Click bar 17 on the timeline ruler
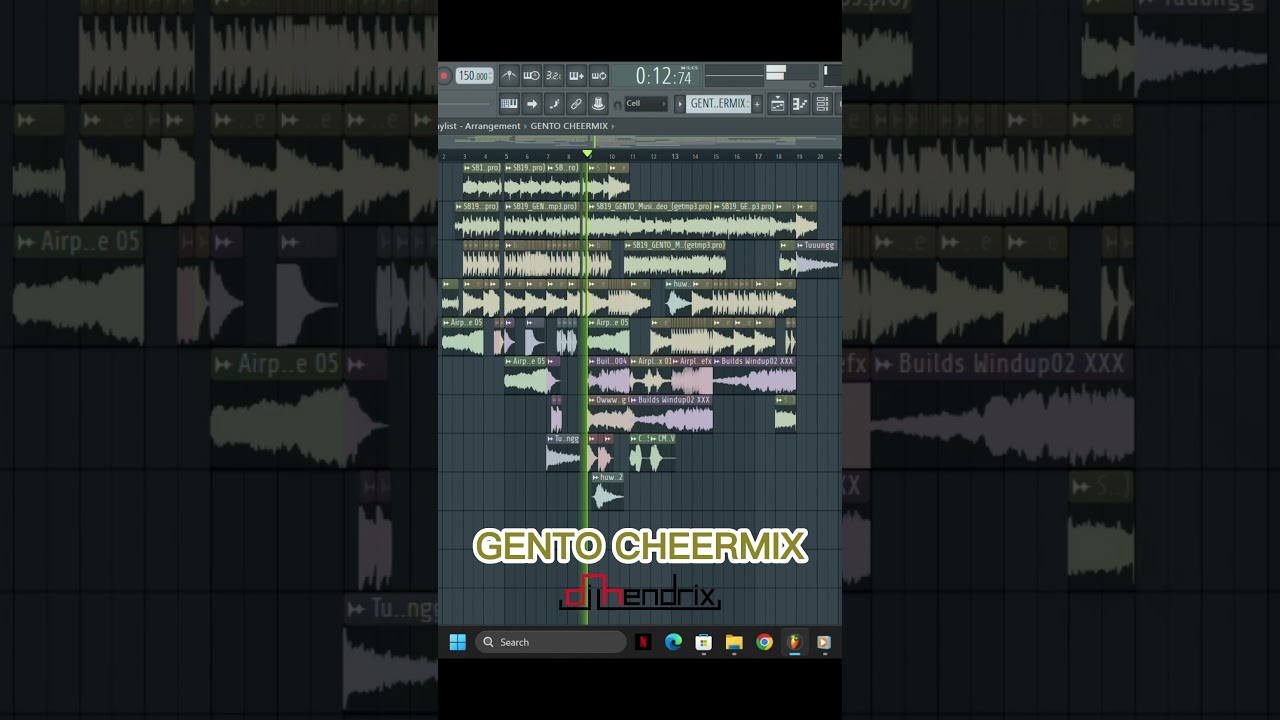Image resolution: width=1280 pixels, height=720 pixels. (x=758, y=156)
